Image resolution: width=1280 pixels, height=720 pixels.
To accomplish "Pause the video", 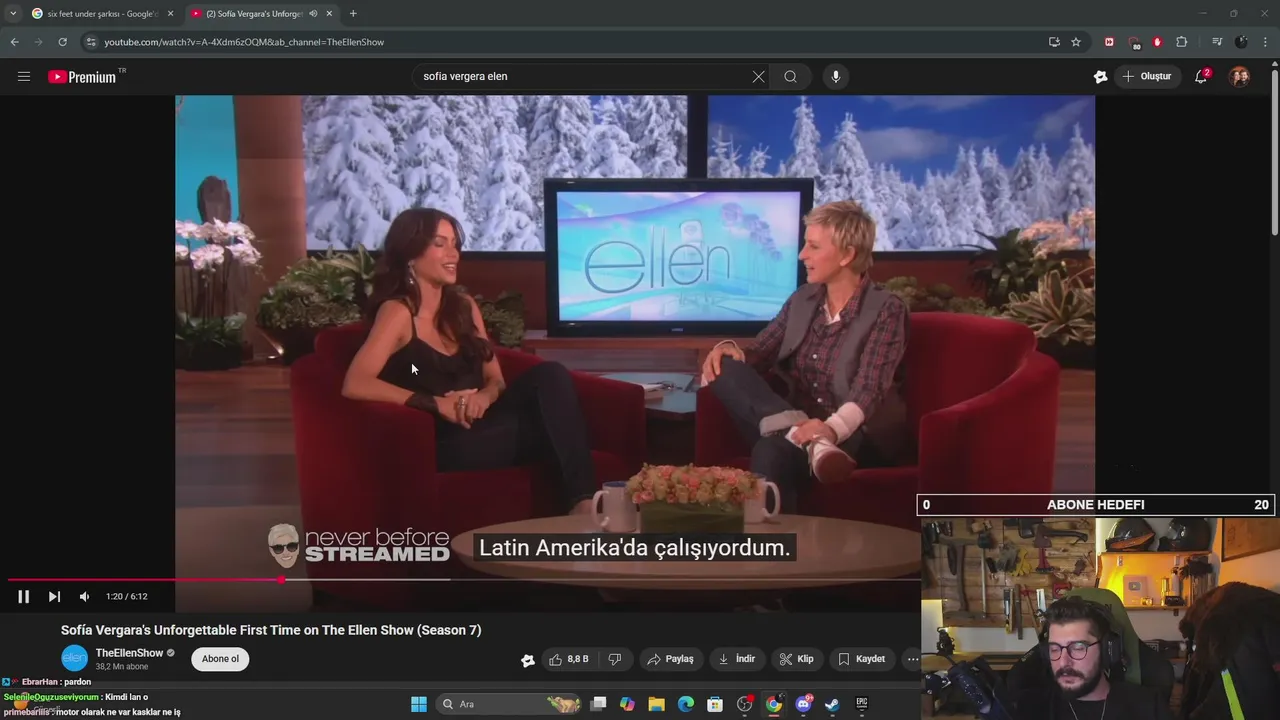I will [24, 596].
